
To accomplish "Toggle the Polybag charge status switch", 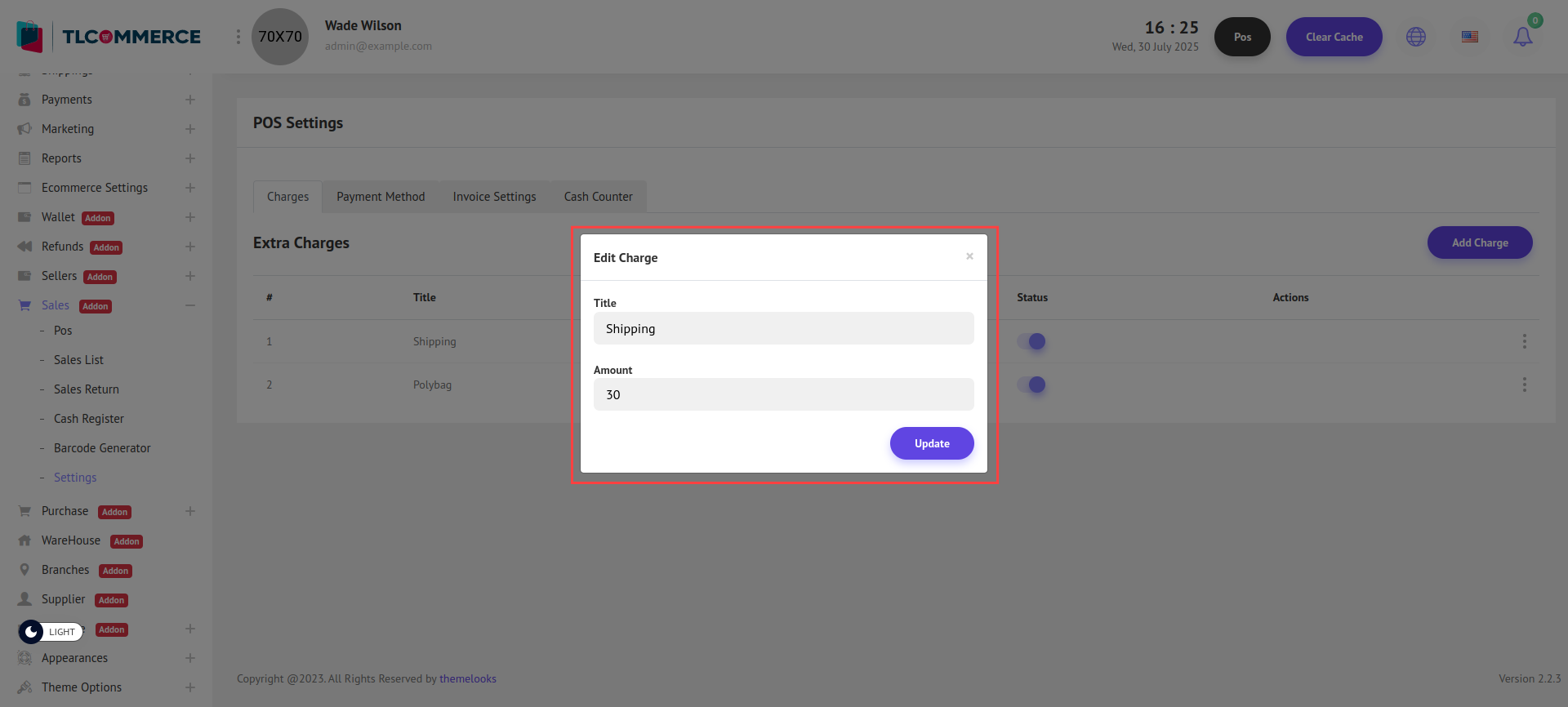I will (1031, 385).
